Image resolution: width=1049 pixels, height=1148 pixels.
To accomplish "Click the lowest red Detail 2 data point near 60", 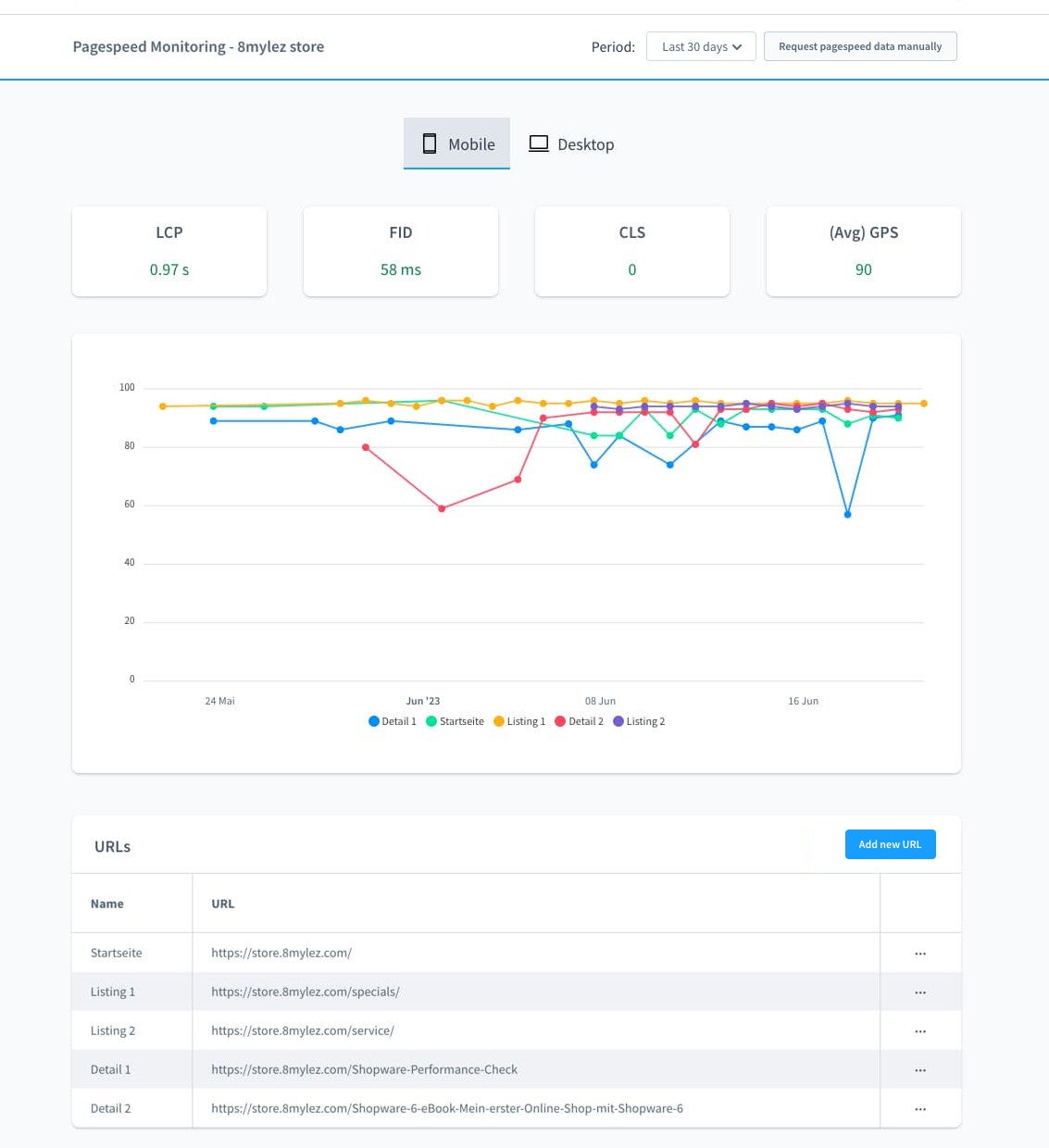I will click(442, 508).
